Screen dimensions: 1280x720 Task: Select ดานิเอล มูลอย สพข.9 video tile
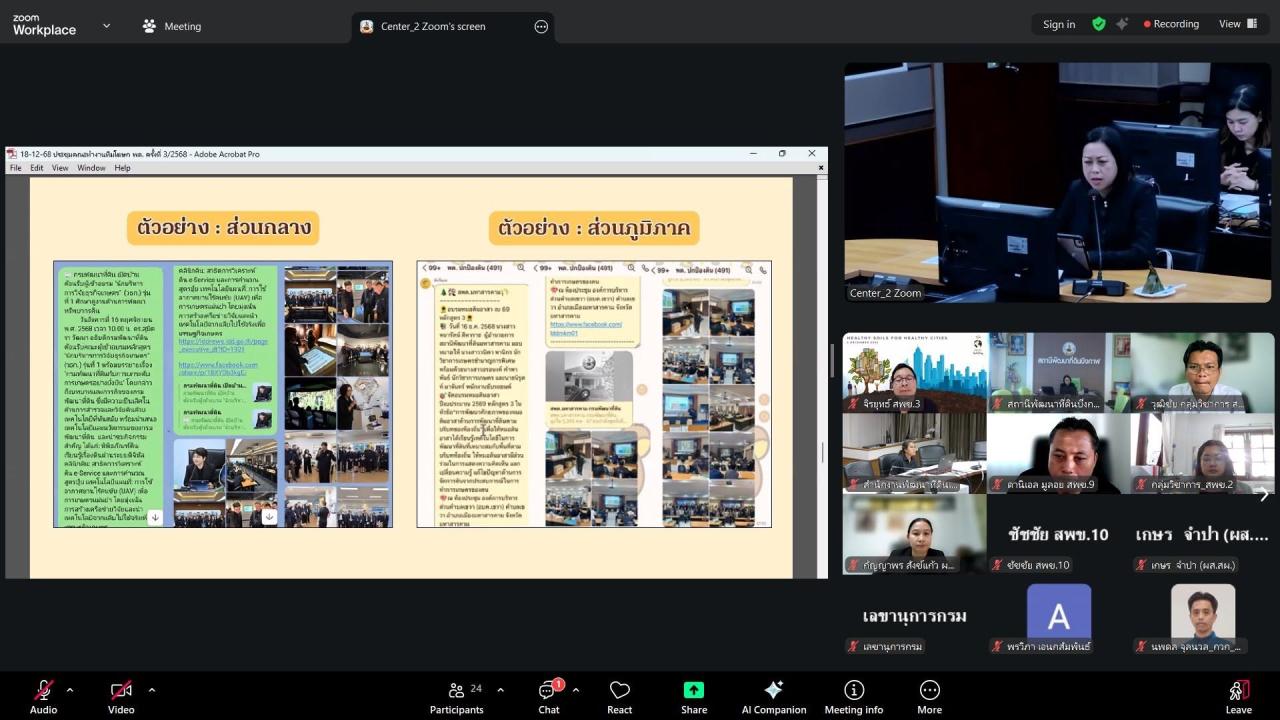pyautogui.click(x=1059, y=454)
